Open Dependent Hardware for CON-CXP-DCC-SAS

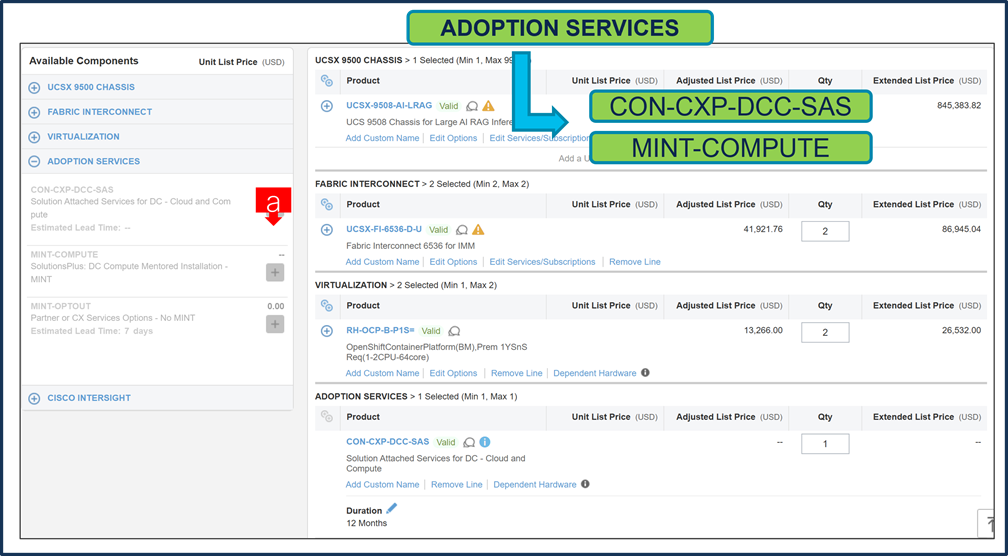pyautogui.click(x=535, y=485)
